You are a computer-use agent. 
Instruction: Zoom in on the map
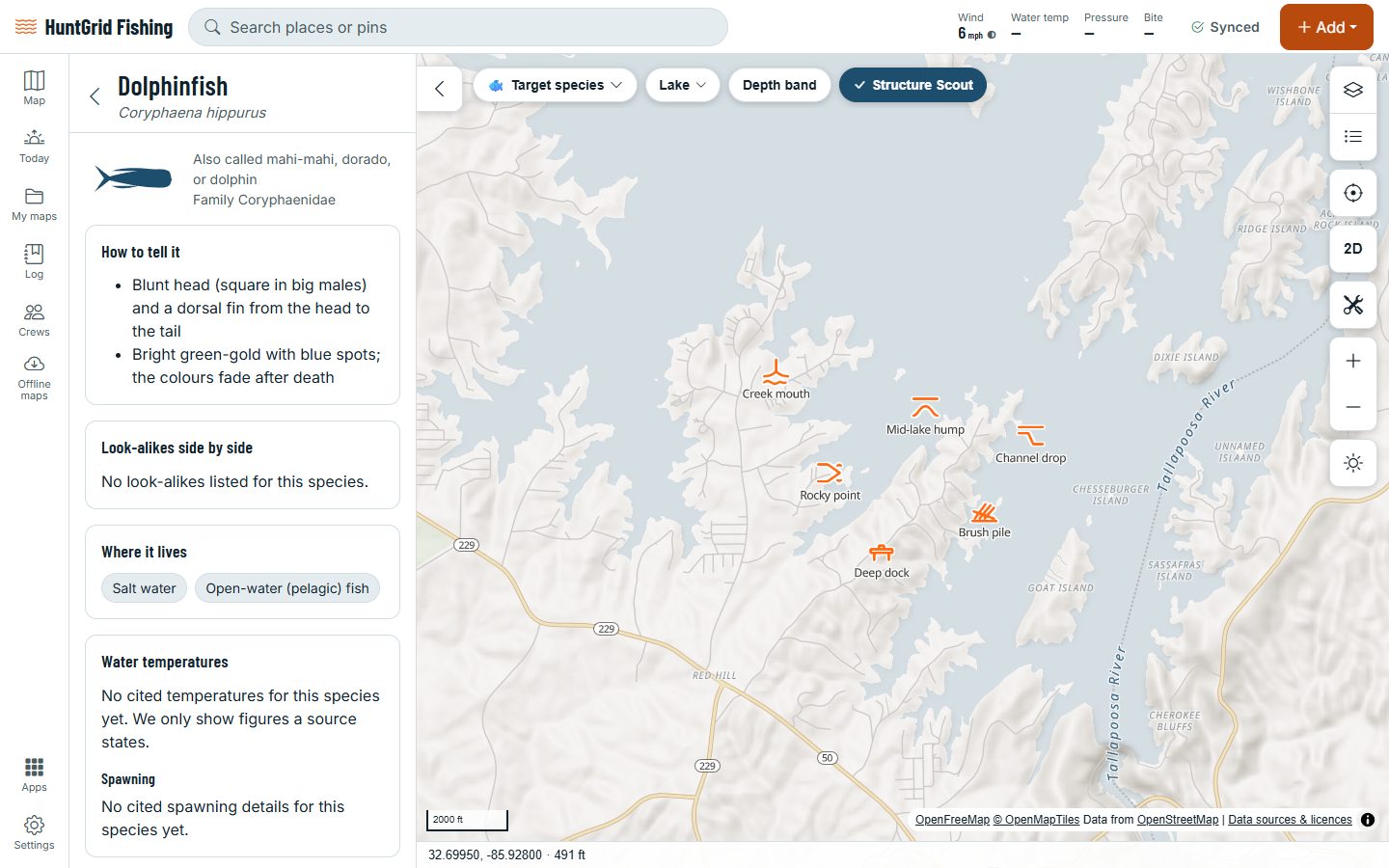click(x=1353, y=361)
